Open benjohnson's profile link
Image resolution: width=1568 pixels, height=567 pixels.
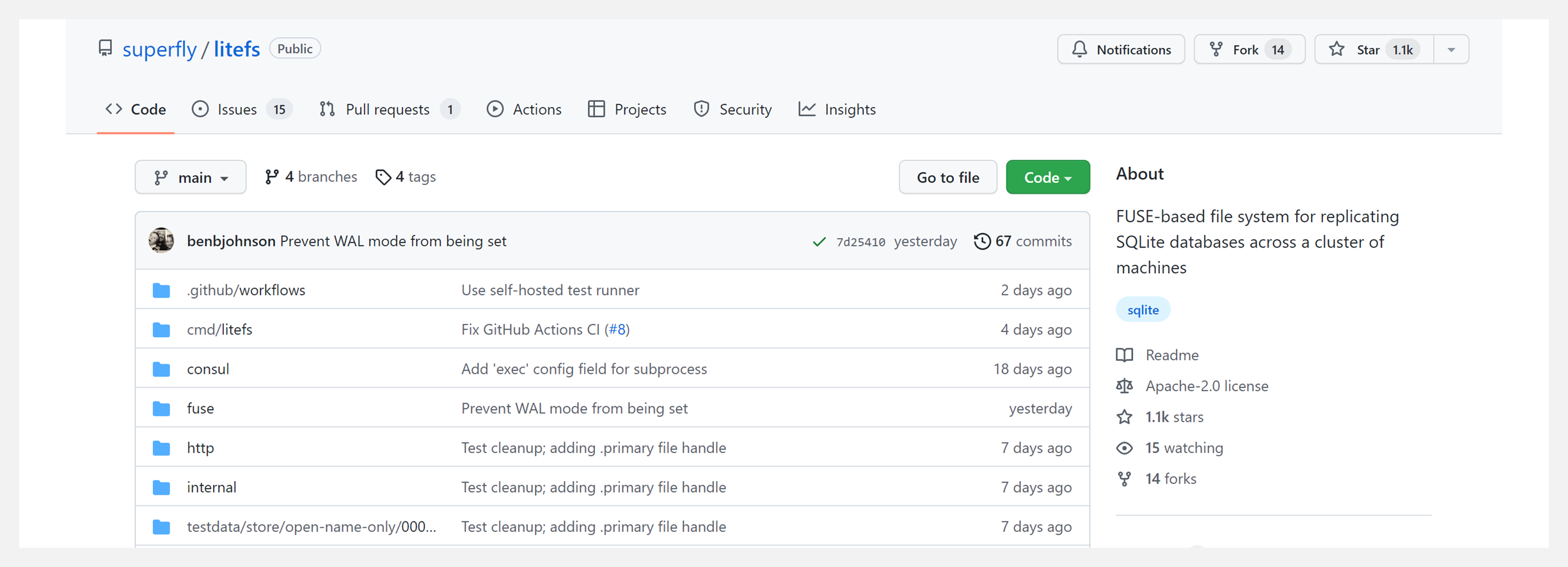point(231,241)
